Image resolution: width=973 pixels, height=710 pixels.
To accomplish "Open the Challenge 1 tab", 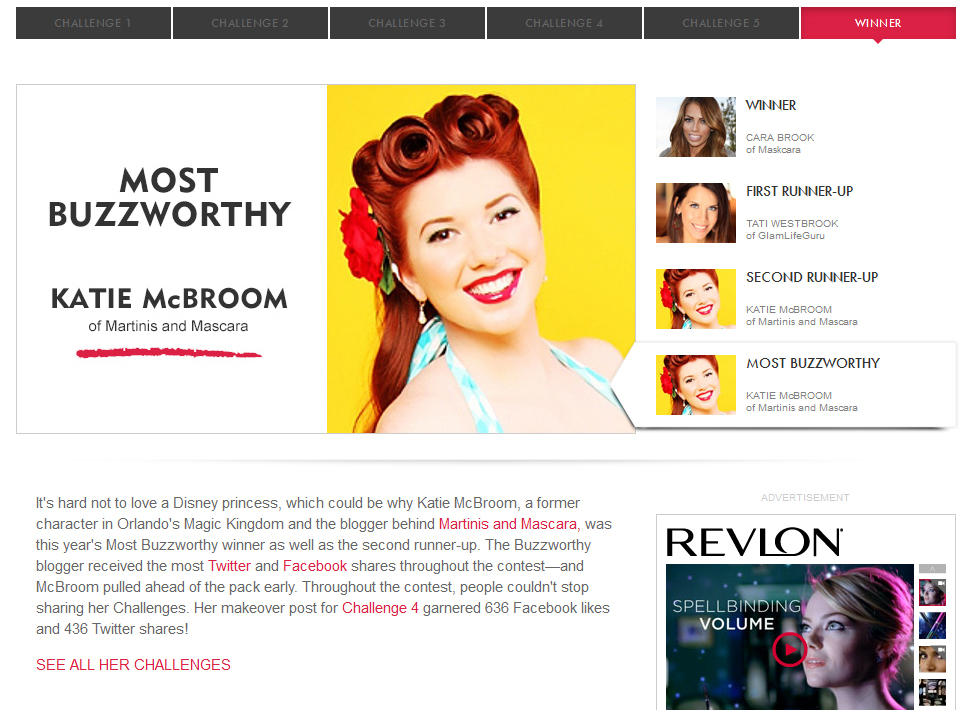I will tap(93, 23).
